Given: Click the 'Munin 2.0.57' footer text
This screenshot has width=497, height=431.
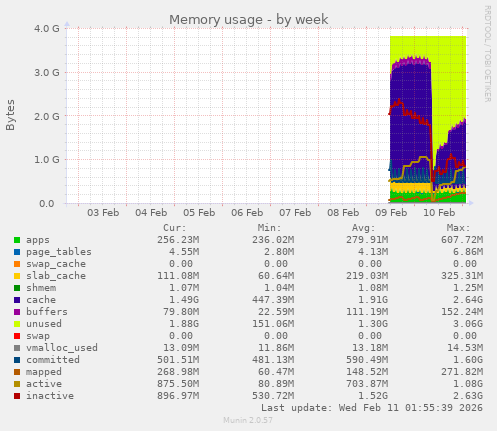Looking at the screenshot, I should (x=248, y=420).
